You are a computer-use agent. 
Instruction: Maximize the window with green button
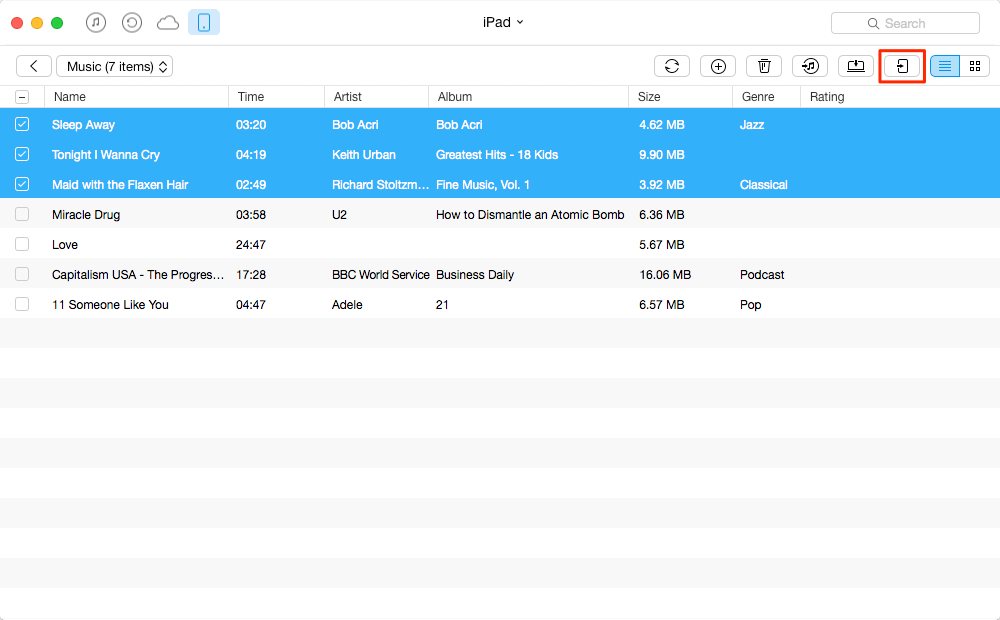click(57, 23)
